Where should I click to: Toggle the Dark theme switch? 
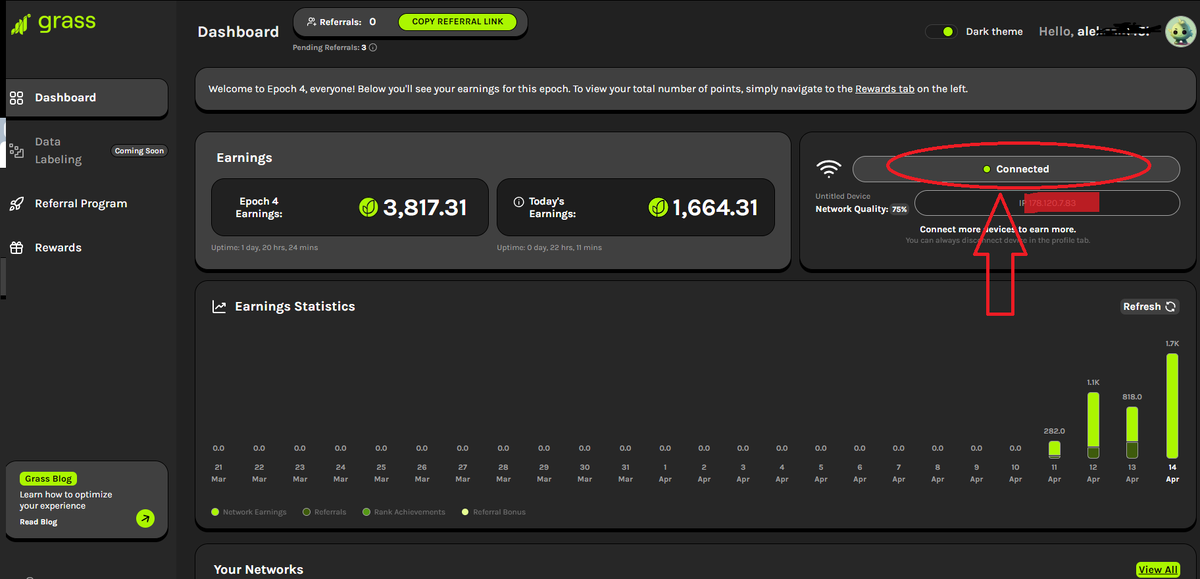pyautogui.click(x=941, y=32)
